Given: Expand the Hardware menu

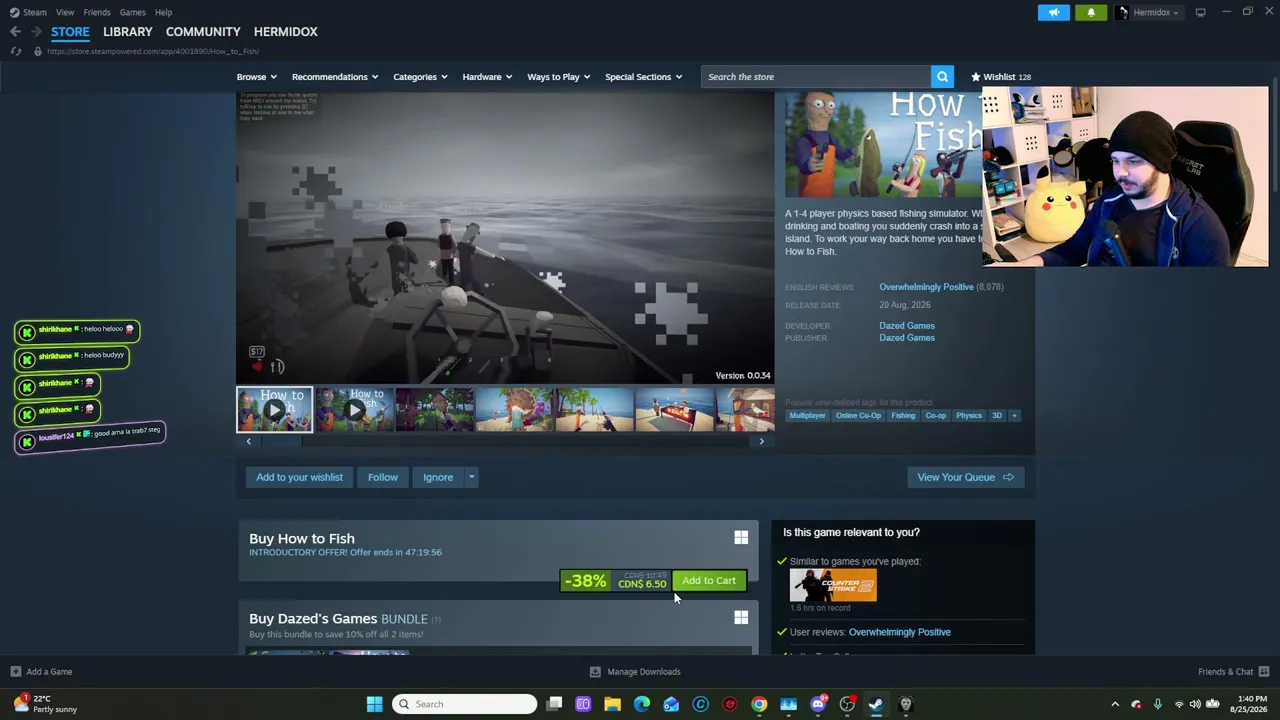Looking at the screenshot, I should coord(487,77).
